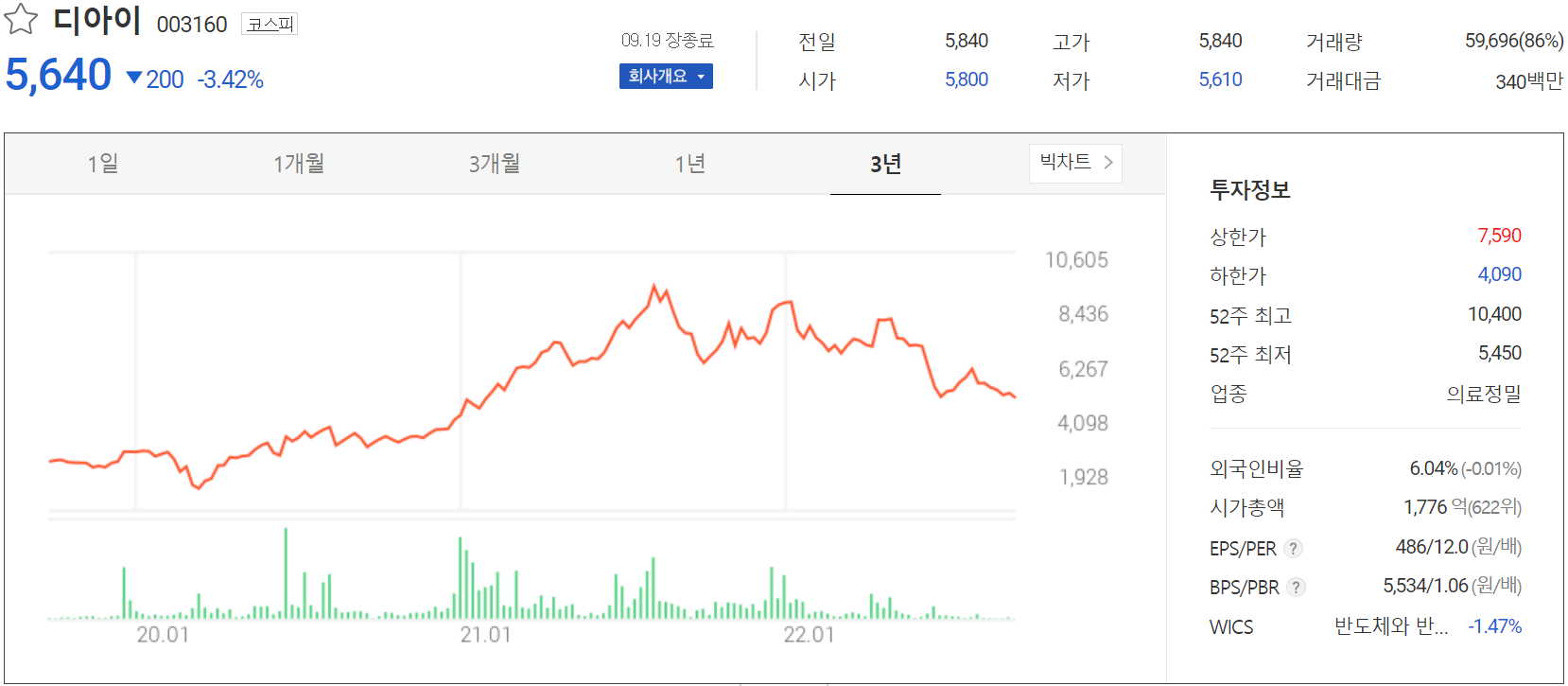Screen dimensions: 1568x686
Task: Click 저가 value 5,610
Action: tap(1221, 79)
